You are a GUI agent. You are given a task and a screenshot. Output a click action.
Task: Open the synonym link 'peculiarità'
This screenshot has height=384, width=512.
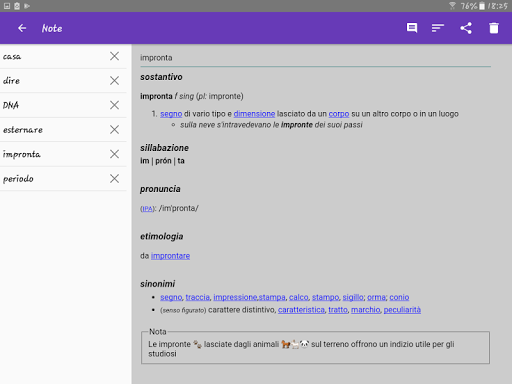point(402,310)
